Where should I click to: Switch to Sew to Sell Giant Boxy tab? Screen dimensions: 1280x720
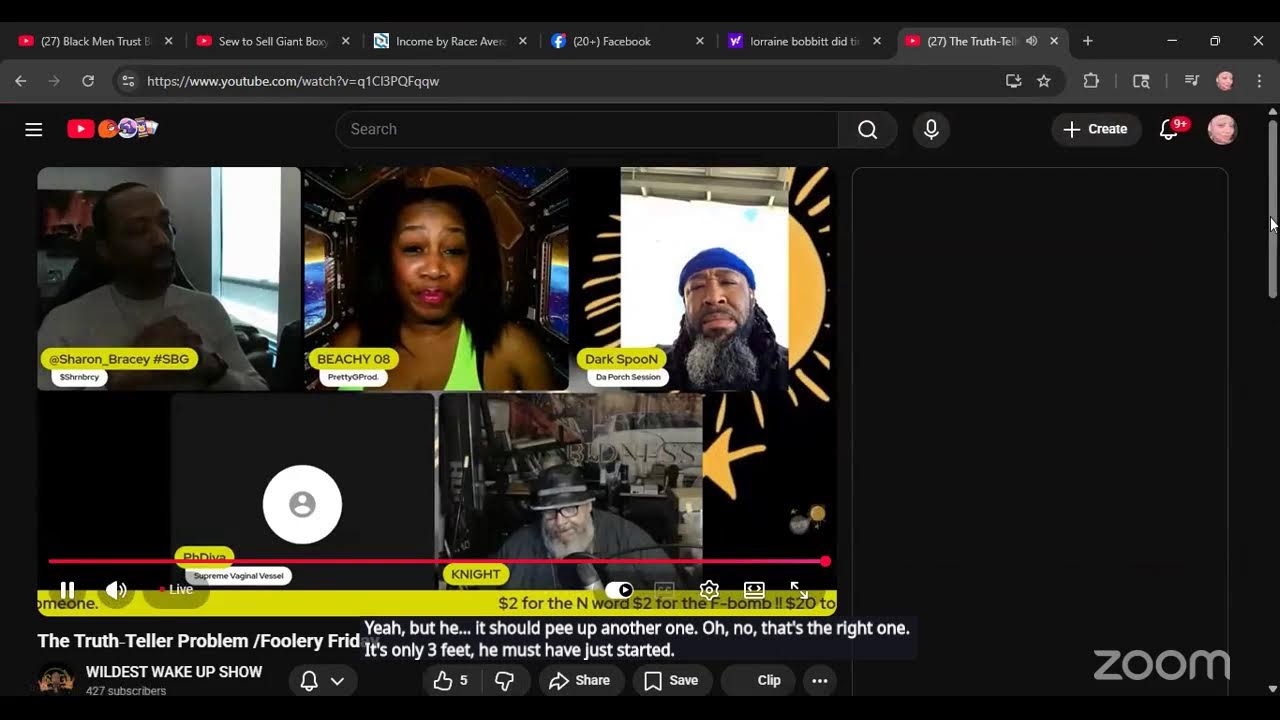pos(273,41)
